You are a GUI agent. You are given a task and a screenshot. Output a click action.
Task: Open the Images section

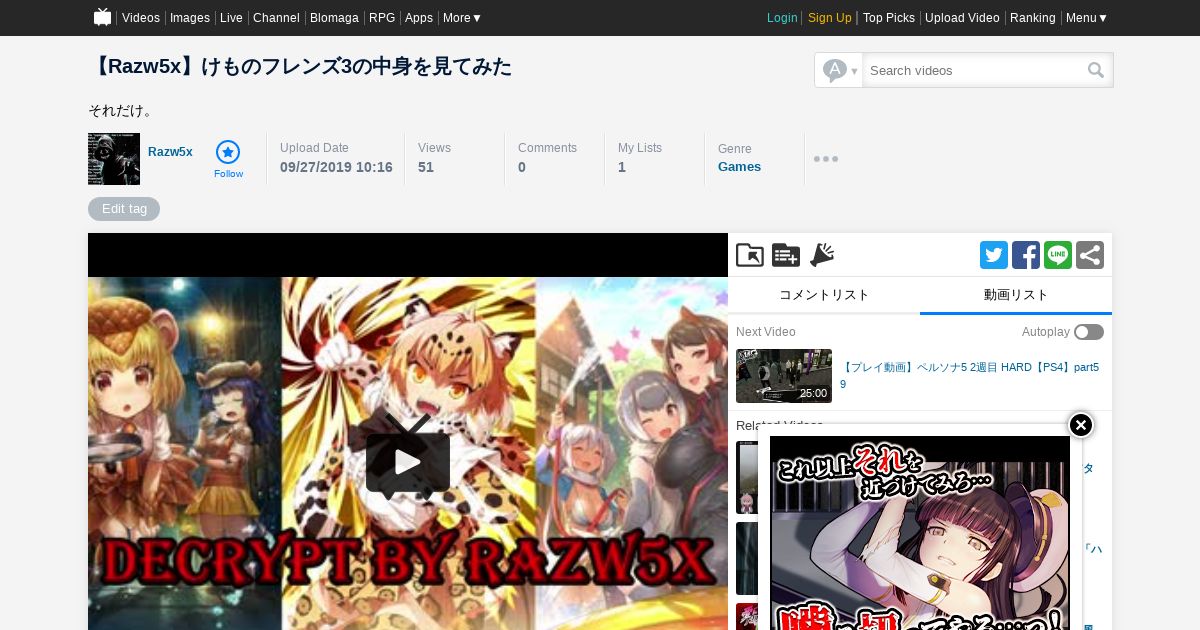click(x=190, y=18)
